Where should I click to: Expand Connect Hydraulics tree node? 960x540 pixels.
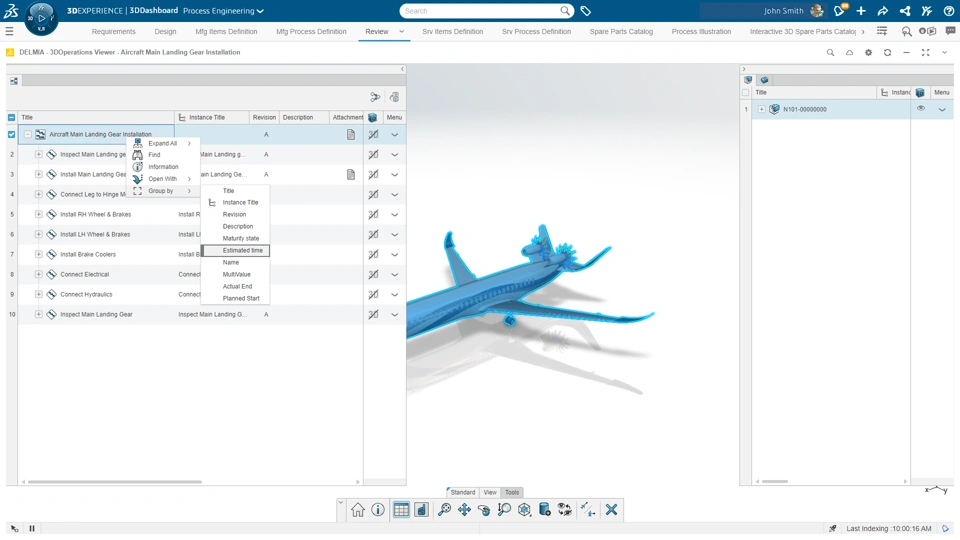coord(39,294)
